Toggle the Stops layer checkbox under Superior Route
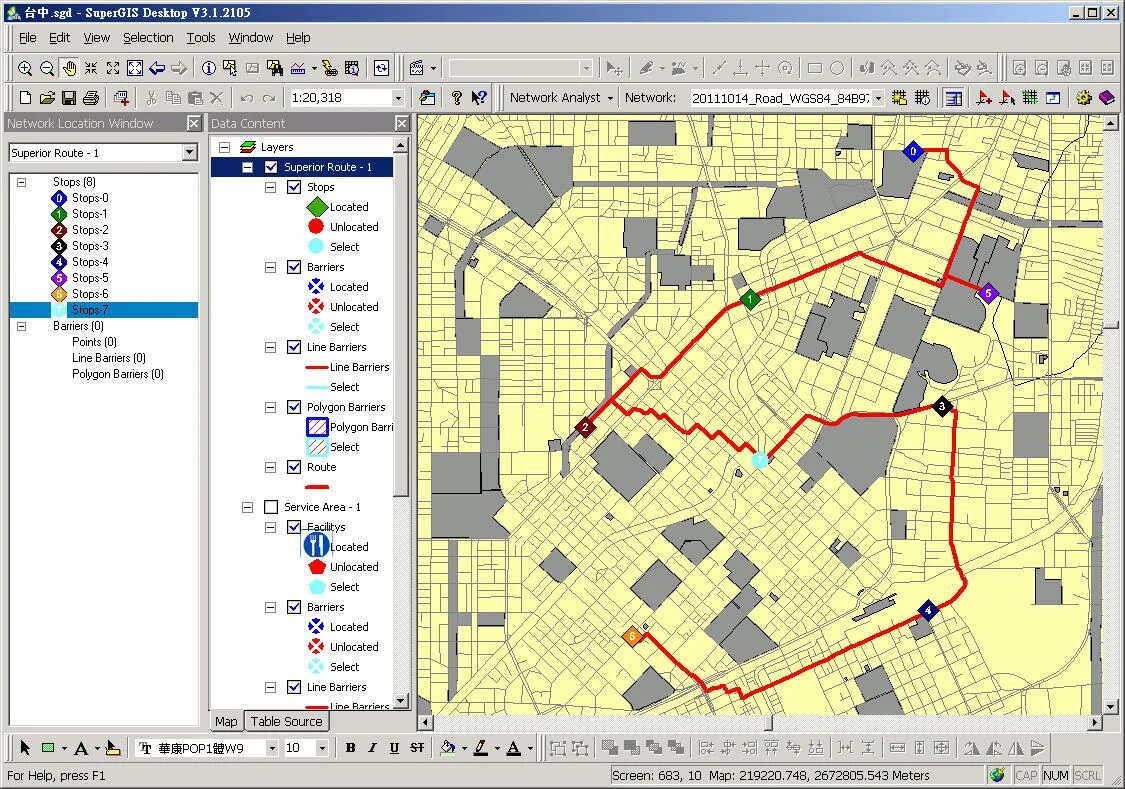This screenshot has width=1125, height=789. [x=294, y=187]
